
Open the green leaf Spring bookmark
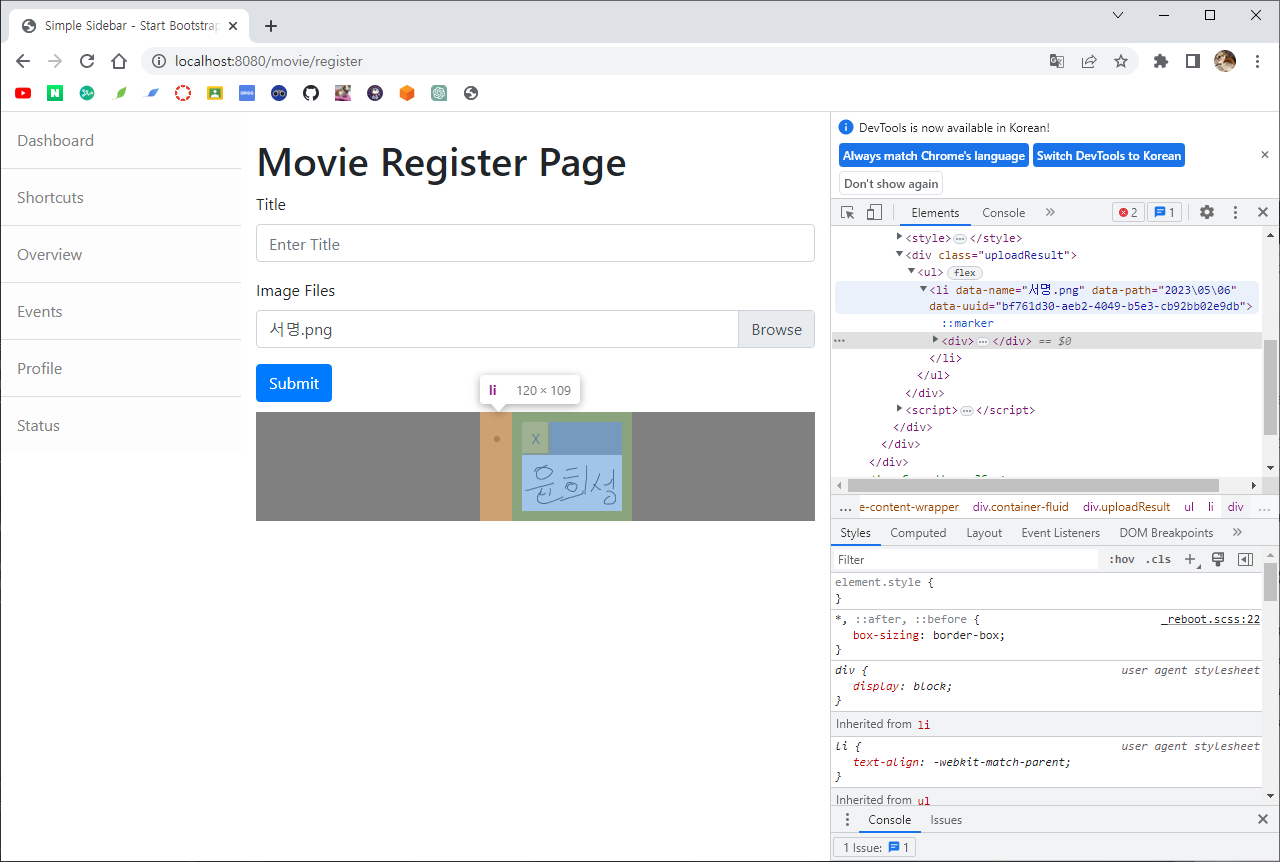[x=120, y=93]
